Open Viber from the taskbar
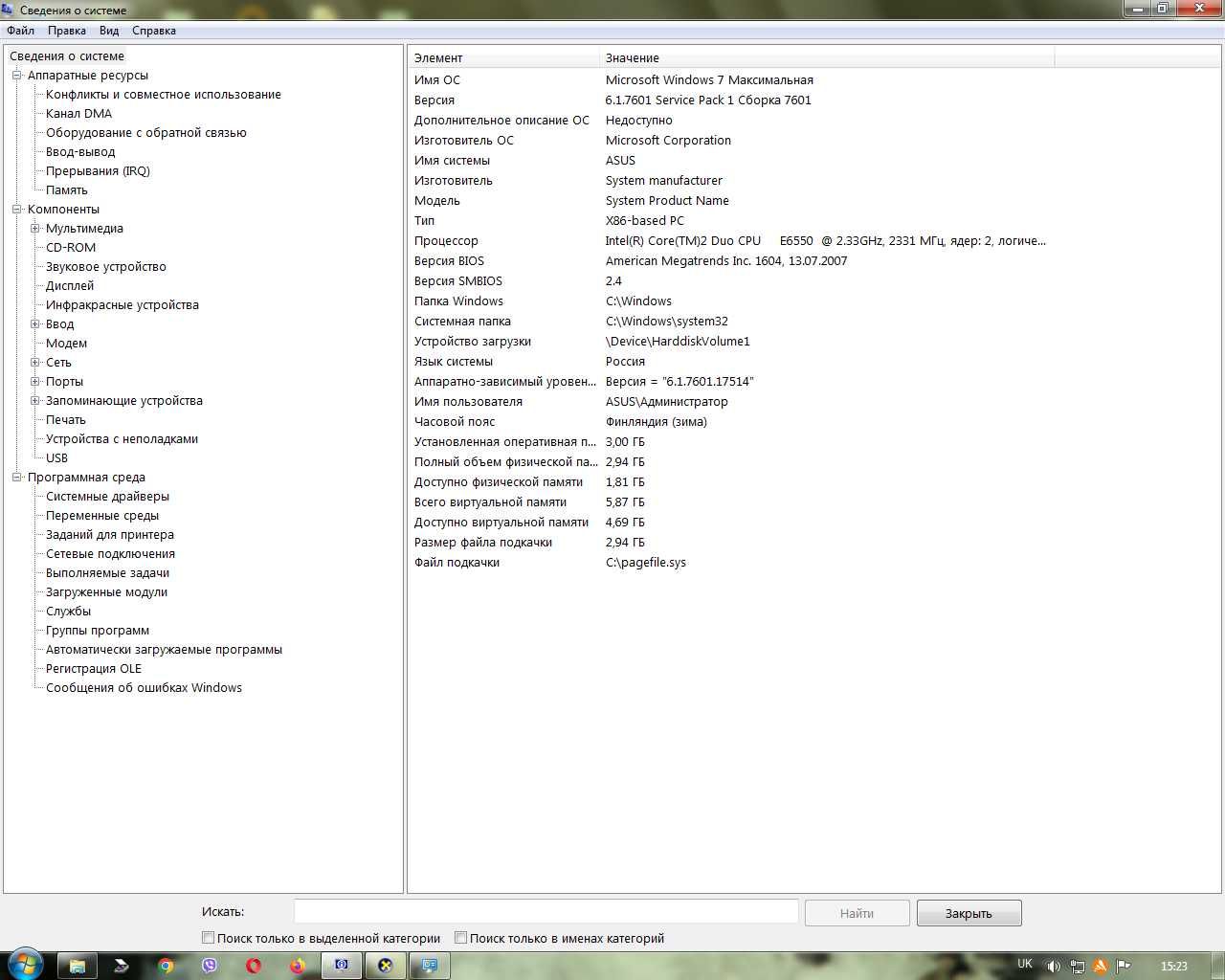The width and height of the screenshot is (1225, 980). pos(210,966)
